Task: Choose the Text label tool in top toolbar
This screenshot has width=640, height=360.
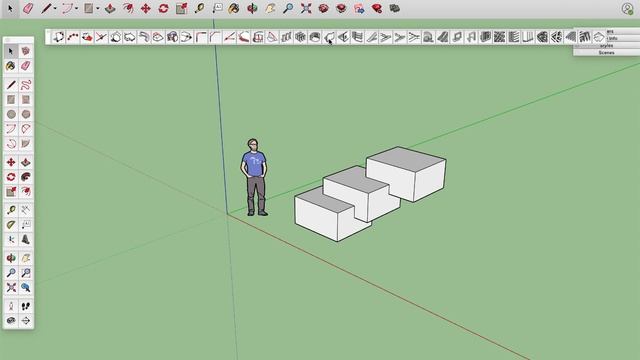Action: tap(218, 8)
